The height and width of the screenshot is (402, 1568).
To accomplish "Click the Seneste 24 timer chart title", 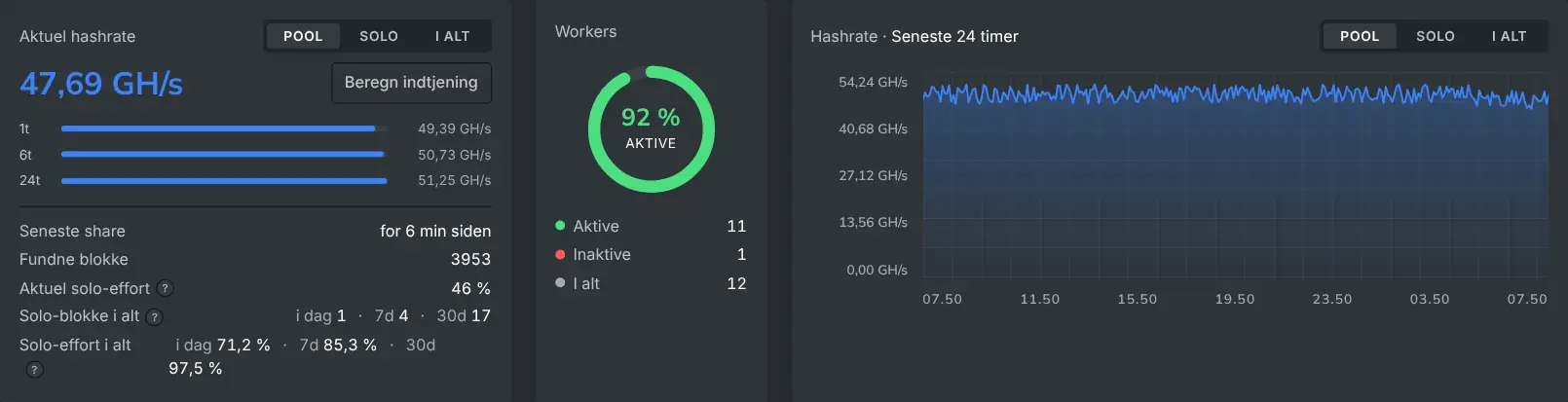I will (954, 36).
